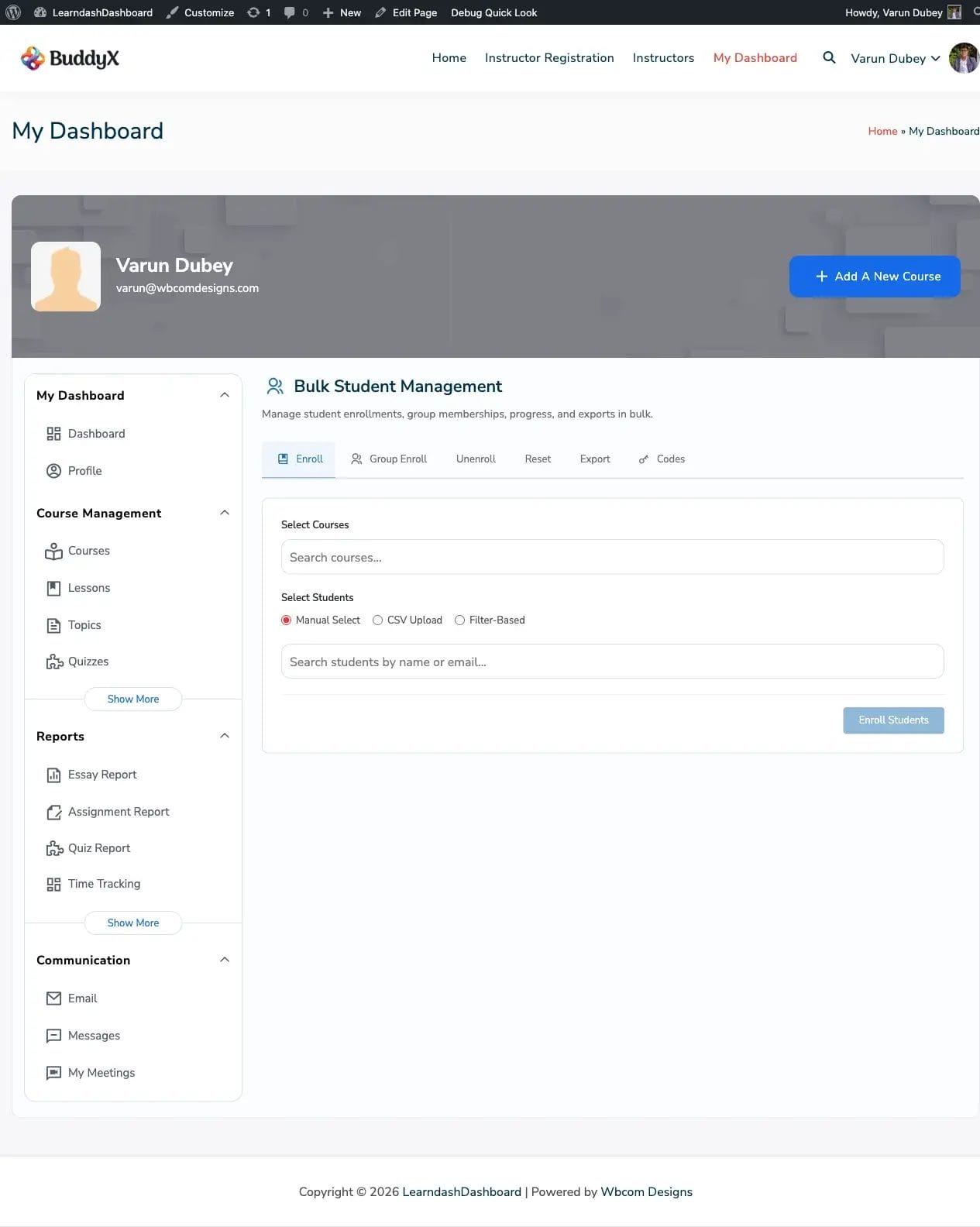Click the Email envelope icon
Screen dimensions: 980x1227
[53, 998]
